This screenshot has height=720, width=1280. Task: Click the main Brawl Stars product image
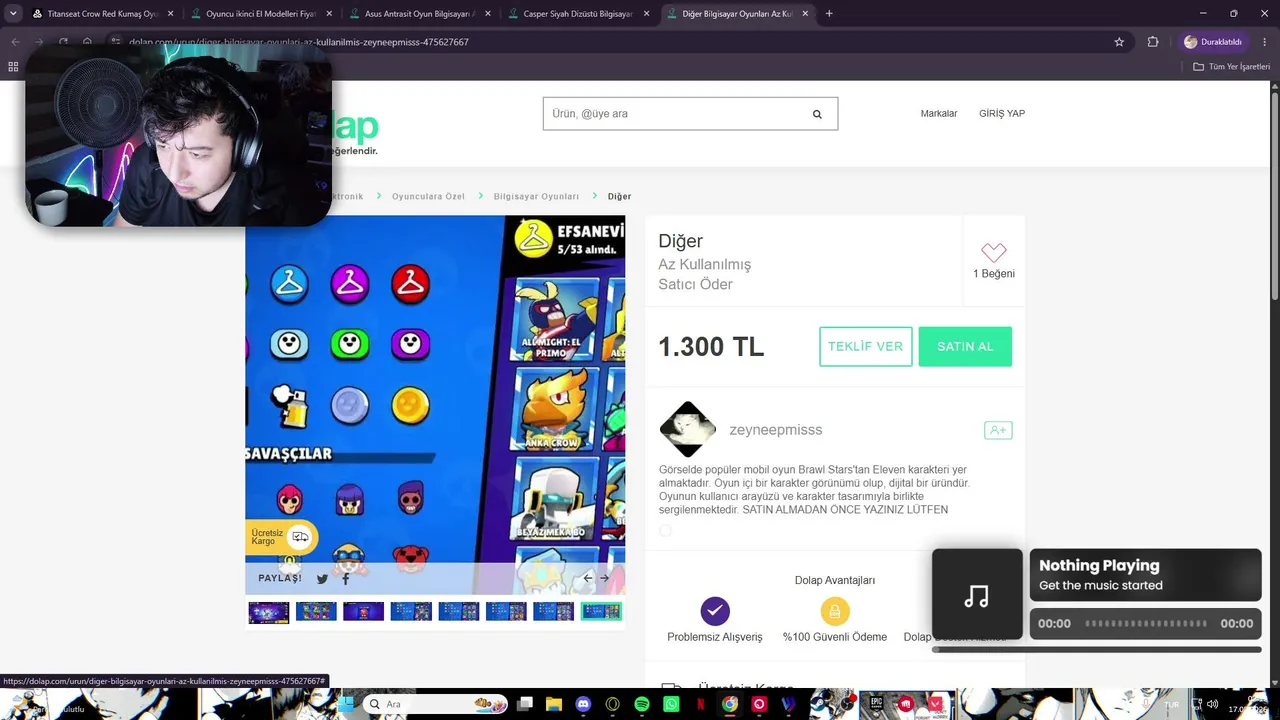(x=435, y=405)
